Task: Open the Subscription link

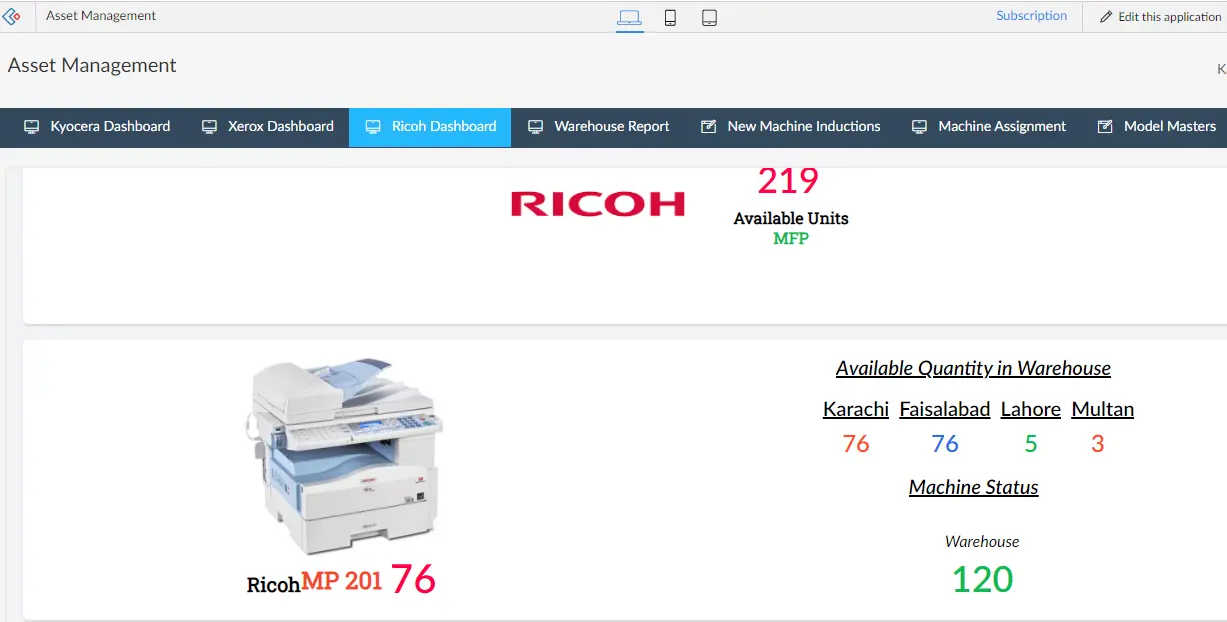Action: coord(1031,16)
